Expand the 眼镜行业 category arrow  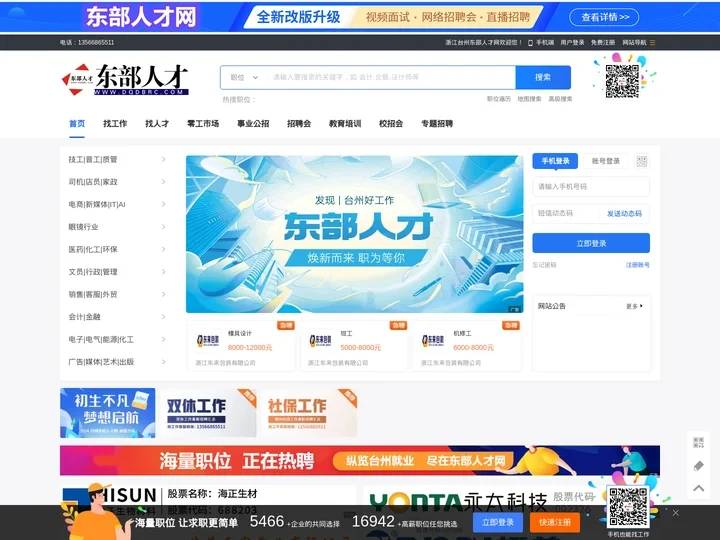163,227
